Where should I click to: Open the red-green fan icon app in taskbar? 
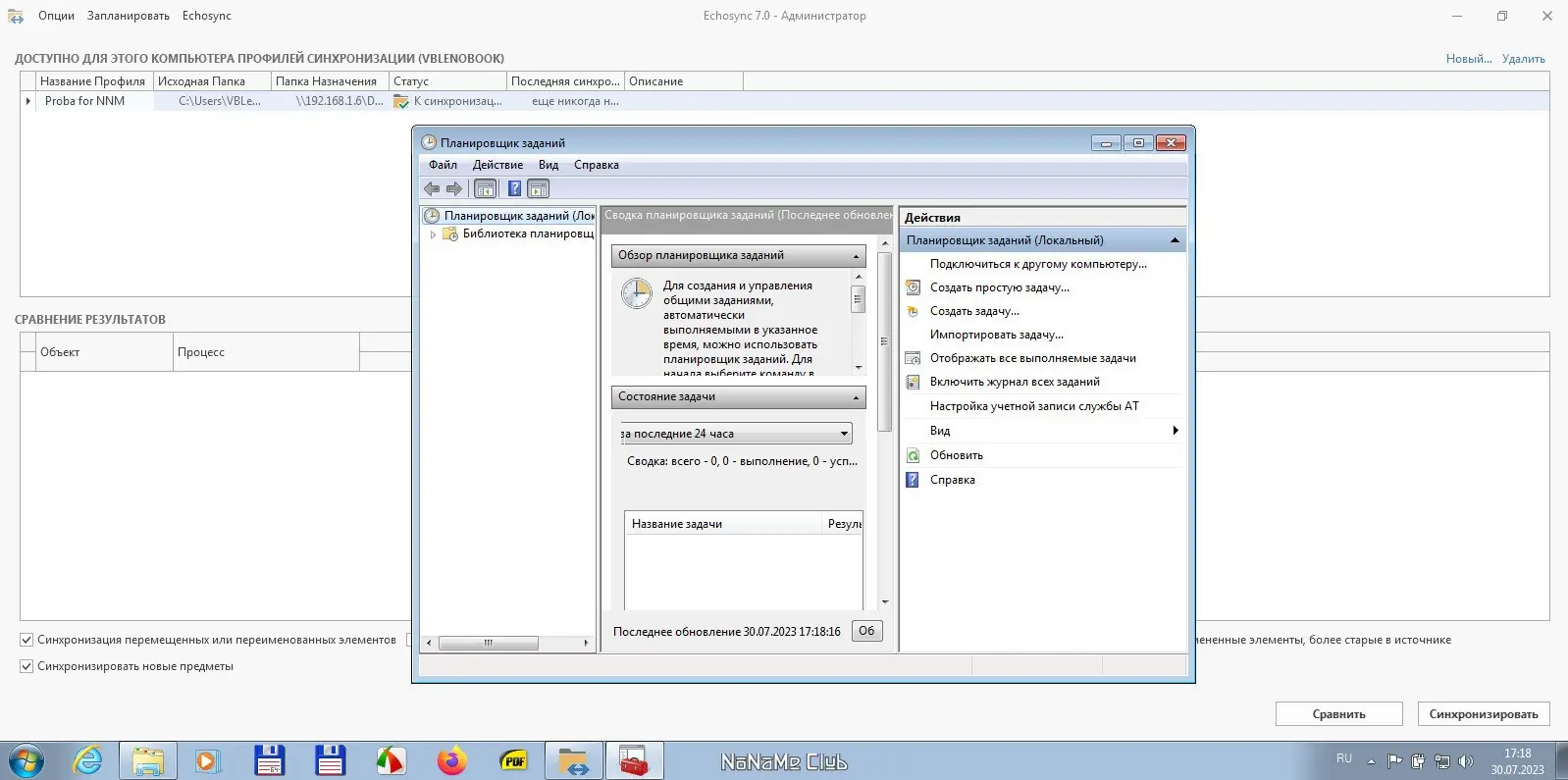[x=391, y=760]
